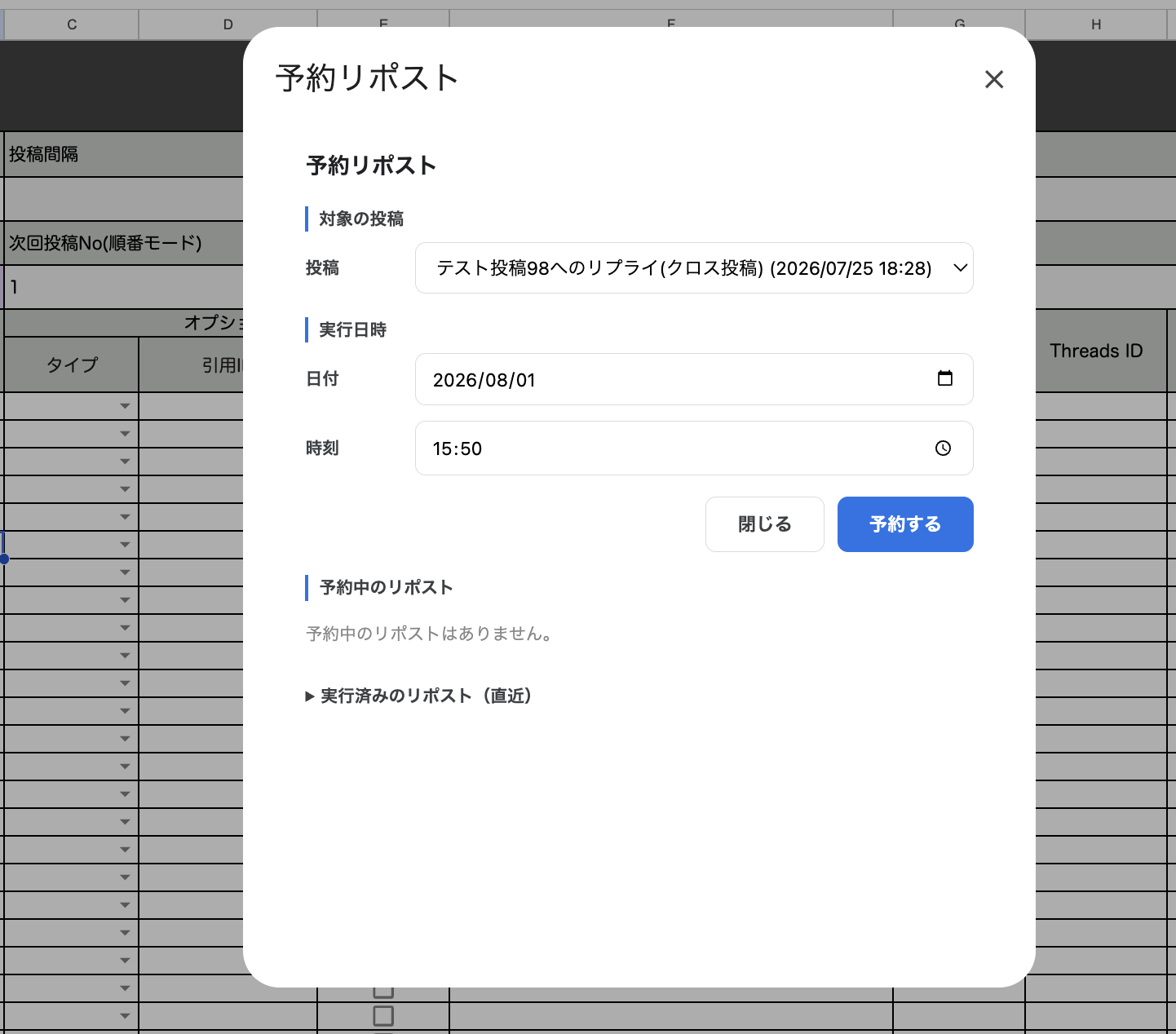Click the 予約中のリポスト section heading

386,587
